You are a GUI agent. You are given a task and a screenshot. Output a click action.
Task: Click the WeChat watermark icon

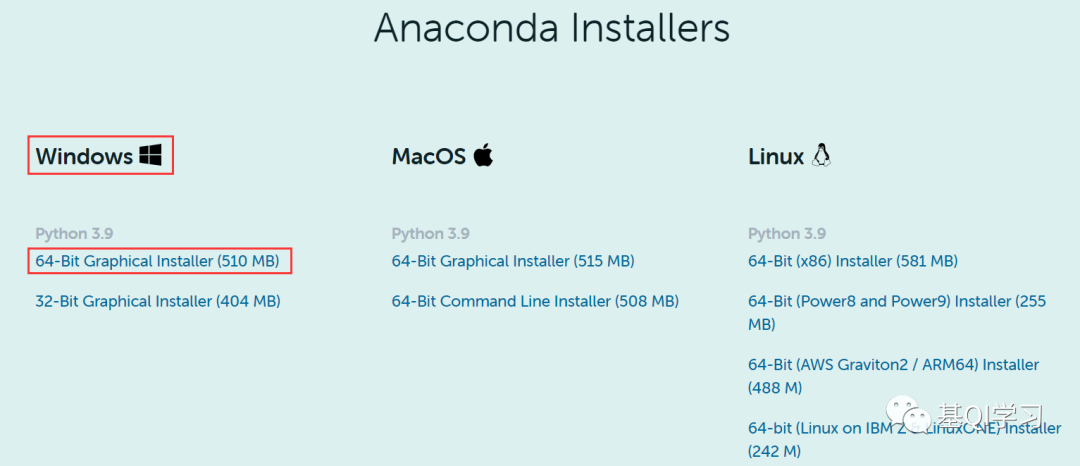click(908, 413)
